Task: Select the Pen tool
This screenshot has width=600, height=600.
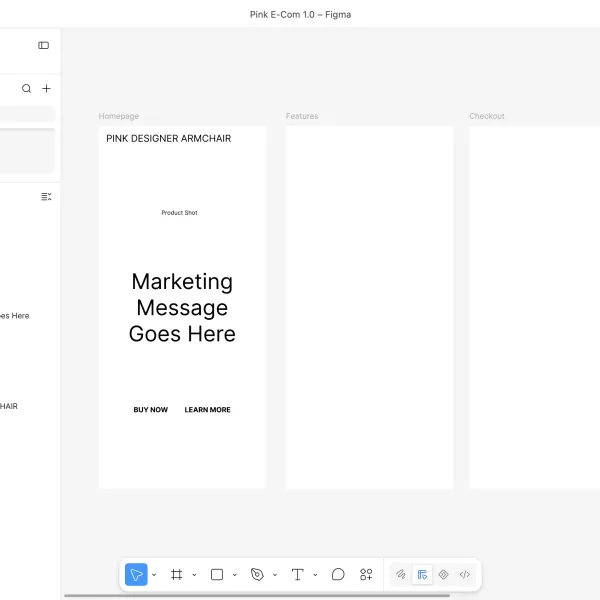Action: 257,574
